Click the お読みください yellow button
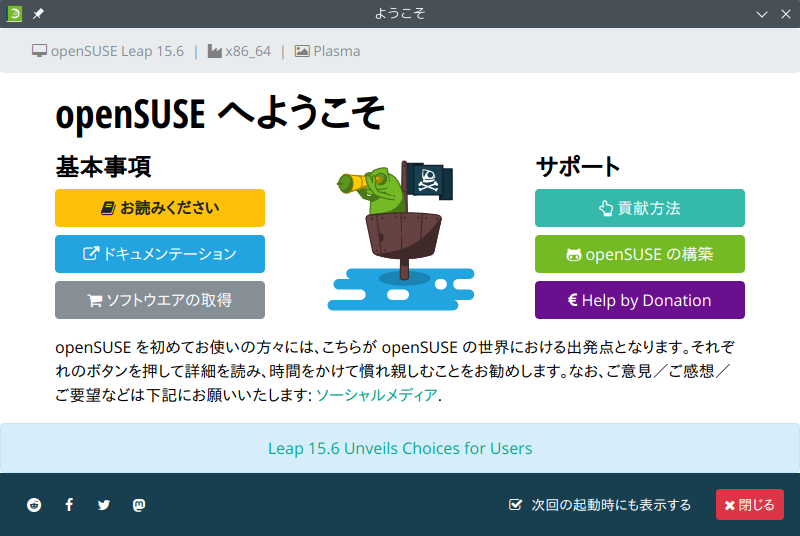Image resolution: width=800 pixels, height=536 pixels. click(160, 208)
